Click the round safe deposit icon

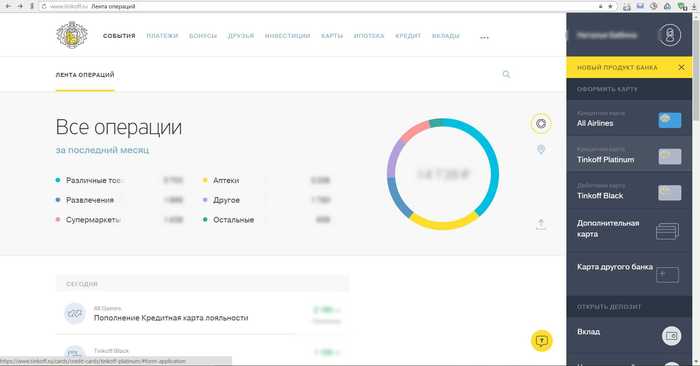pos(671,336)
